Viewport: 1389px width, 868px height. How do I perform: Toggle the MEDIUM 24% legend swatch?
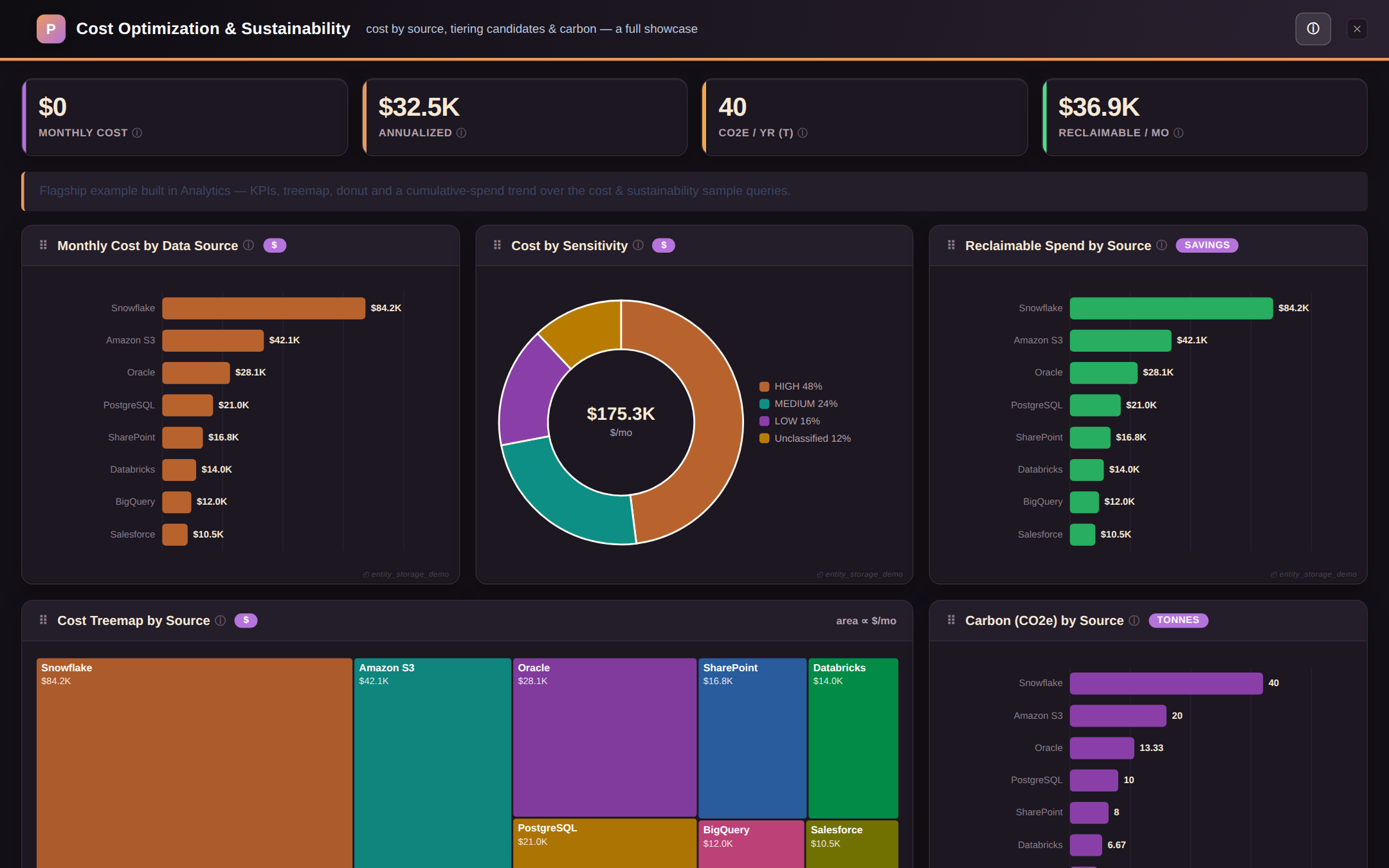765,404
